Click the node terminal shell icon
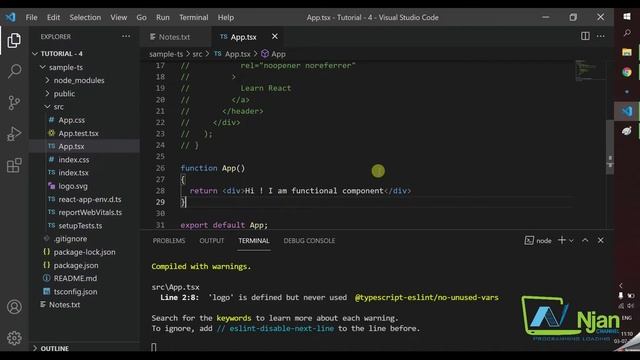 [x=529, y=240]
